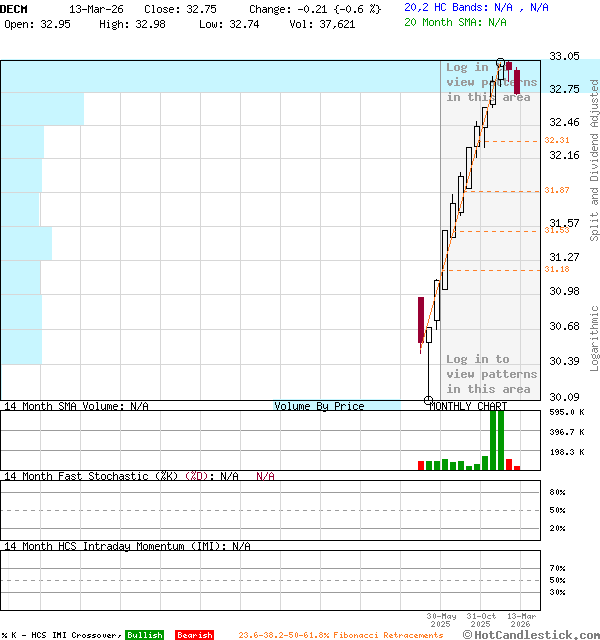
Task: Click the circle marker at chart low
Action: coord(429,400)
